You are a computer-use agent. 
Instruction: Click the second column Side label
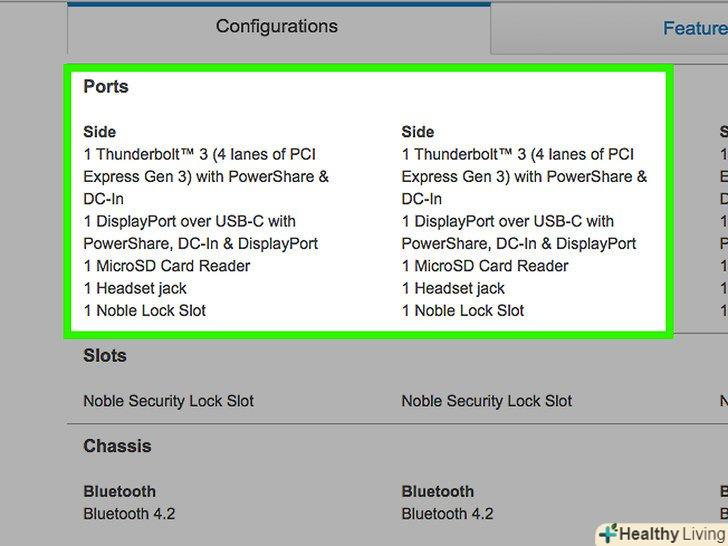(418, 132)
